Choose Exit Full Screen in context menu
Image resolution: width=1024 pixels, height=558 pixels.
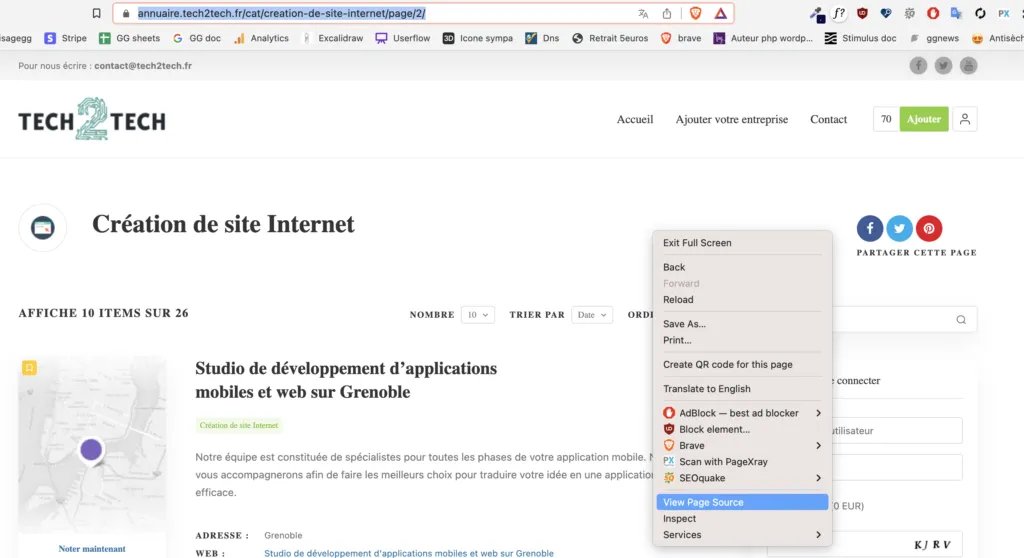coord(742,242)
